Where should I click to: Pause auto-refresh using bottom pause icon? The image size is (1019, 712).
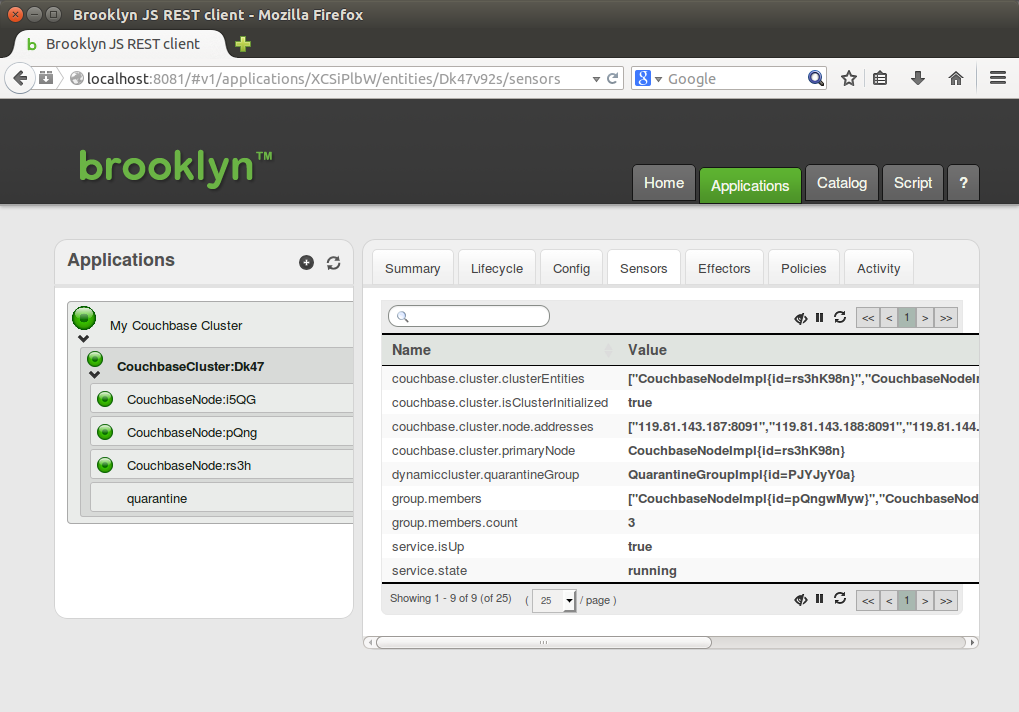(x=819, y=598)
